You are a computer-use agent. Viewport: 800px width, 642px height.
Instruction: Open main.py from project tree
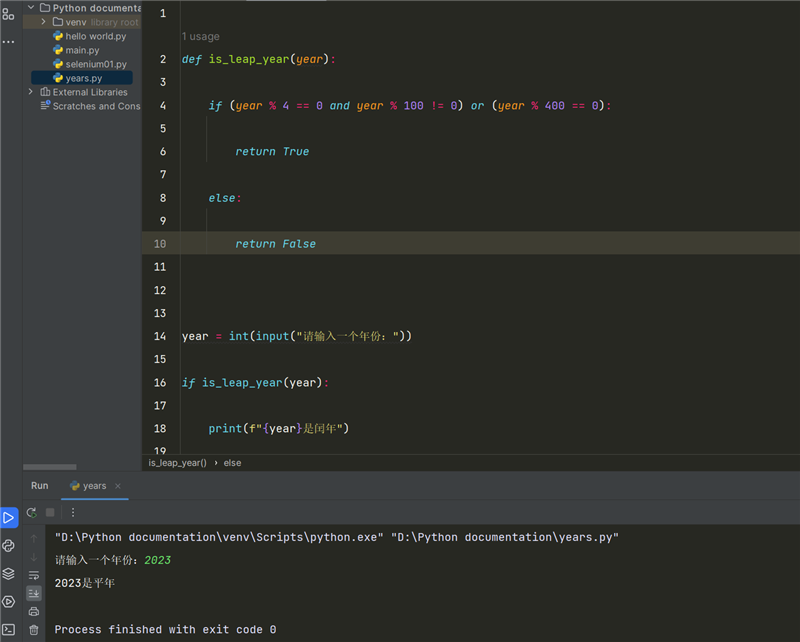(82, 50)
